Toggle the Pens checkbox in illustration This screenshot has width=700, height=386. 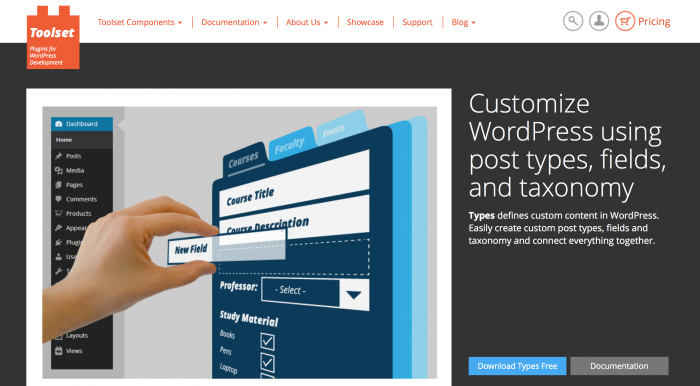267,362
